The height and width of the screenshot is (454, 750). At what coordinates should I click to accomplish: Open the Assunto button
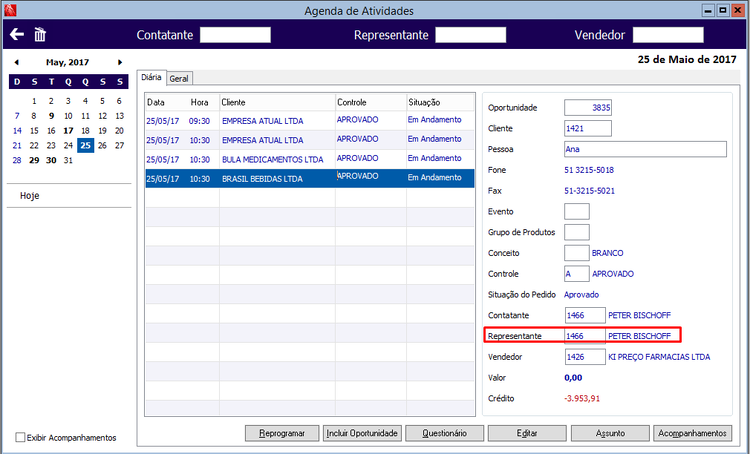[610, 433]
